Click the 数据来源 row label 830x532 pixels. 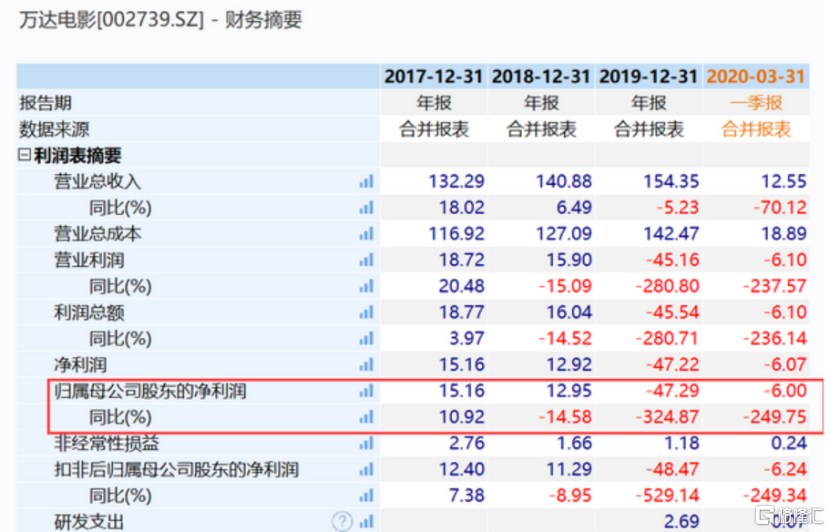click(x=55, y=129)
